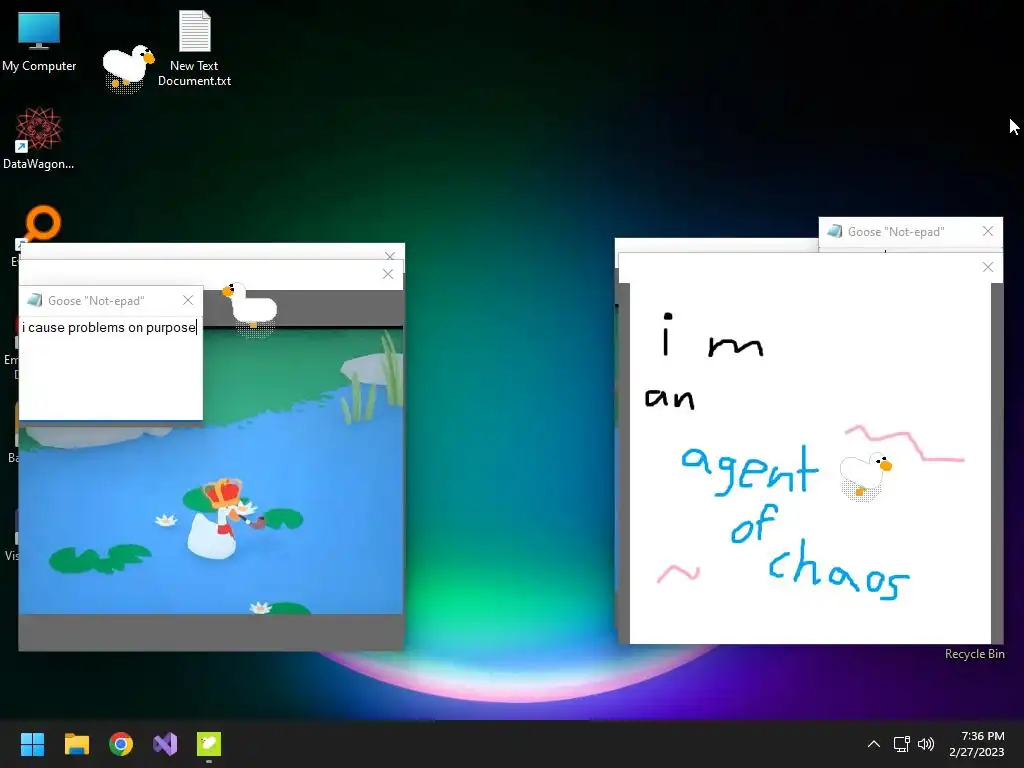Click the goose sitting beside My Computer

127,68
